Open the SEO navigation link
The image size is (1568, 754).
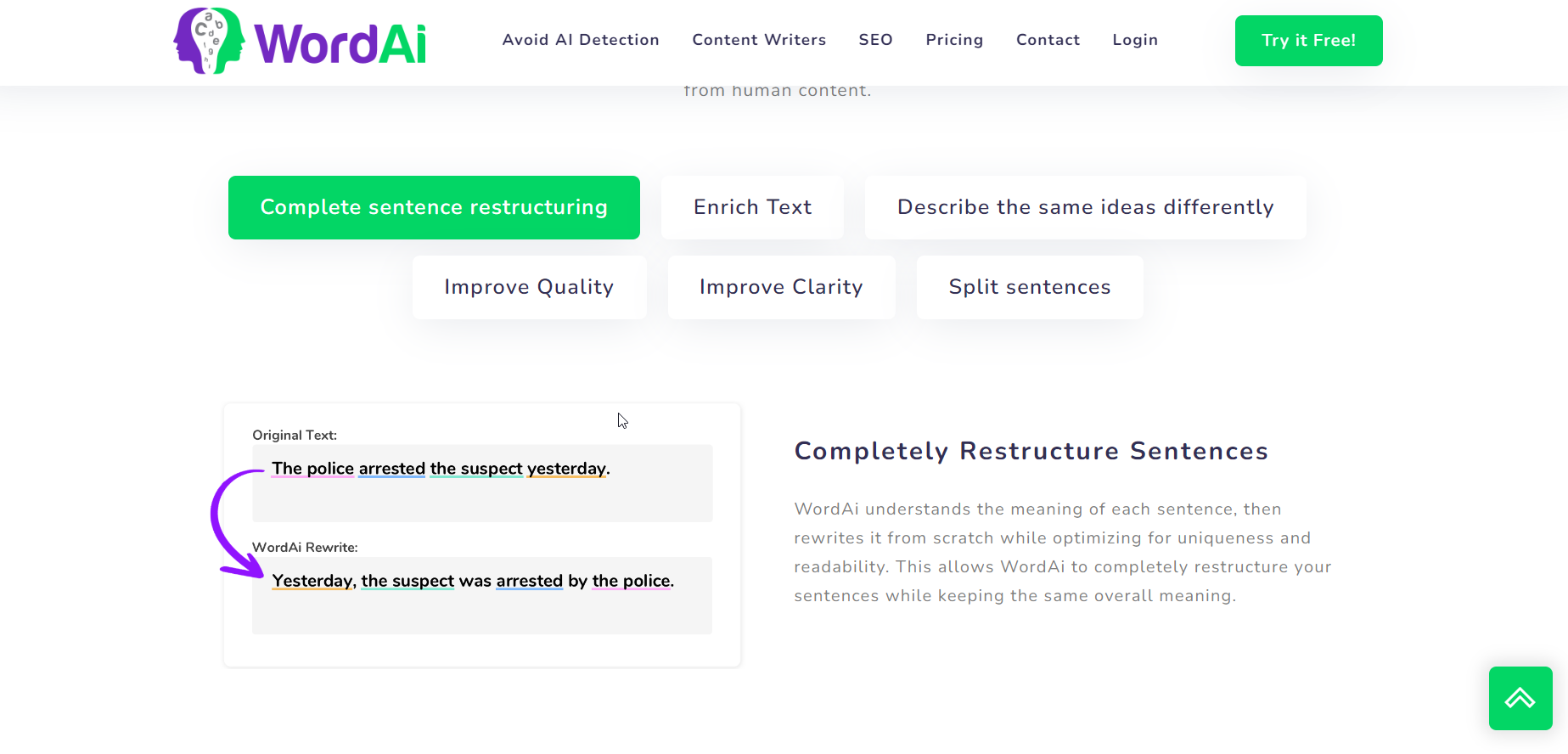[875, 40]
